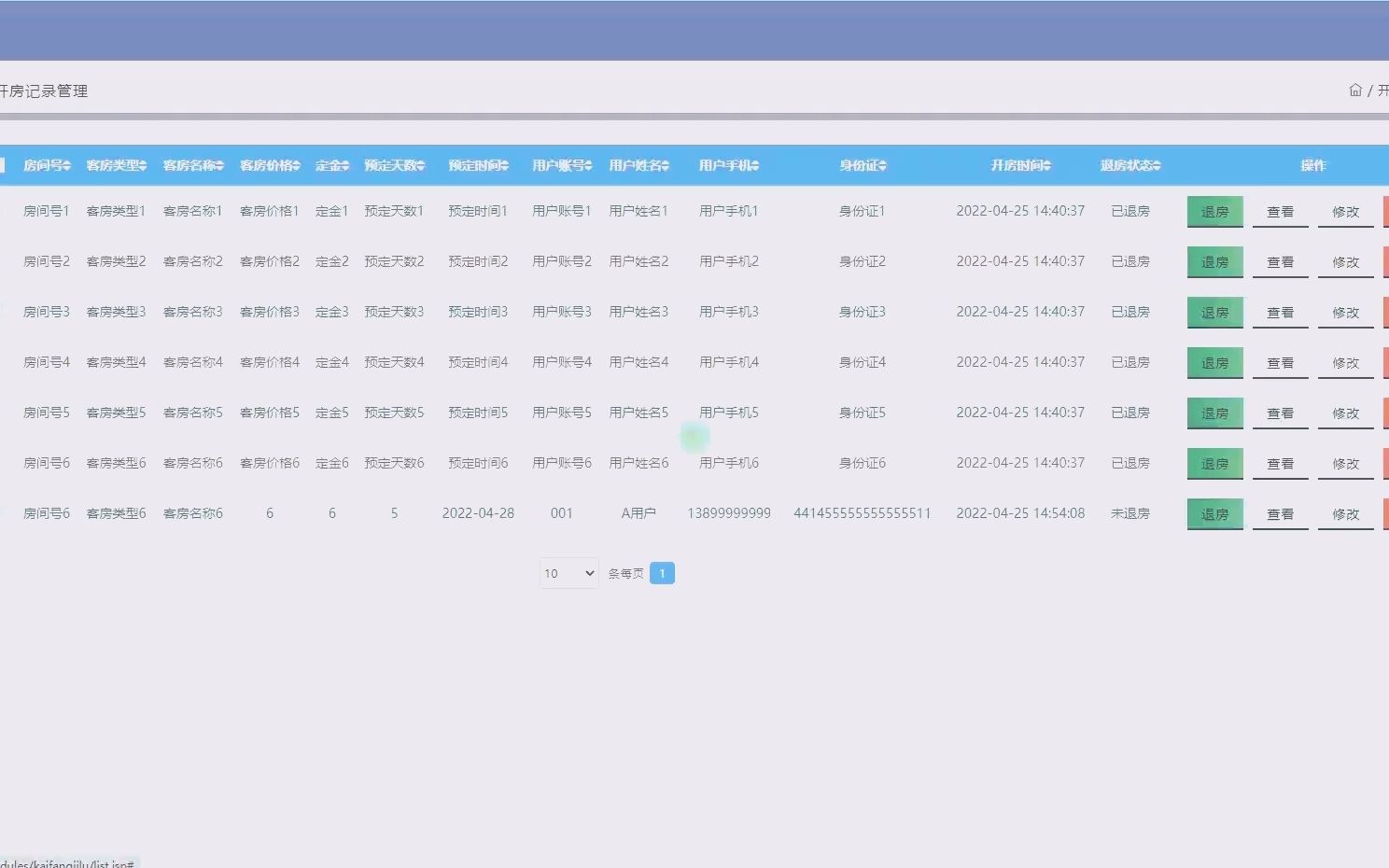Select the 用户手机5 cell
The width and height of the screenshot is (1389, 868).
point(729,413)
